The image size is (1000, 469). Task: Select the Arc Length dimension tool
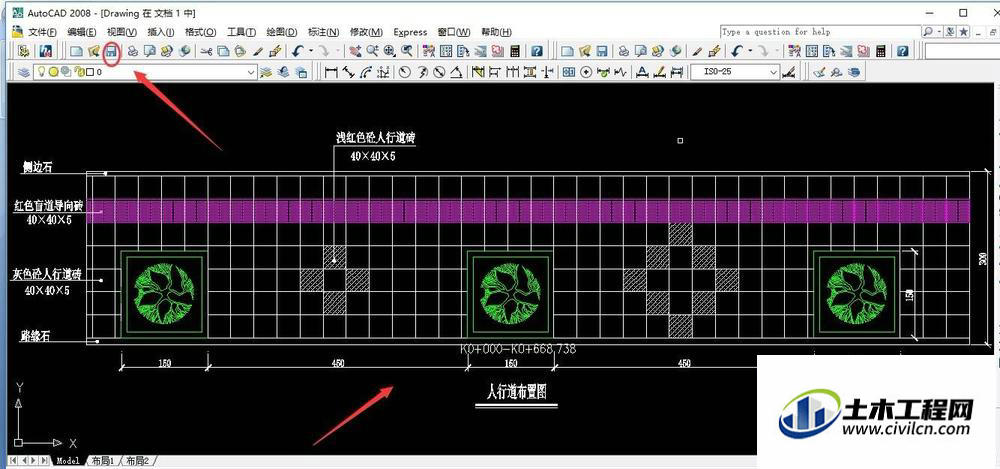click(x=365, y=72)
